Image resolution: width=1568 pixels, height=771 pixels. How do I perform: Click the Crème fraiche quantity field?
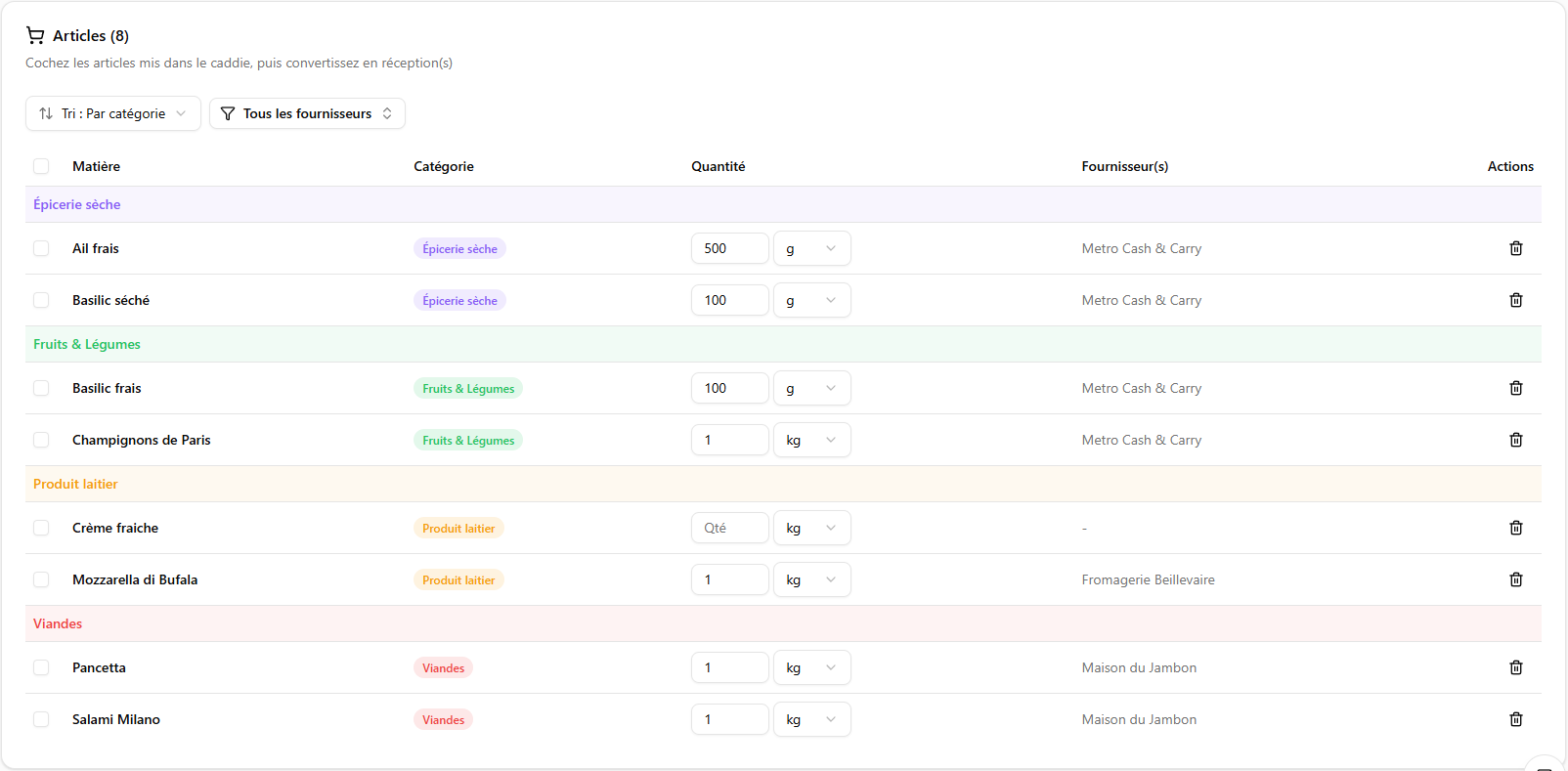coord(729,528)
